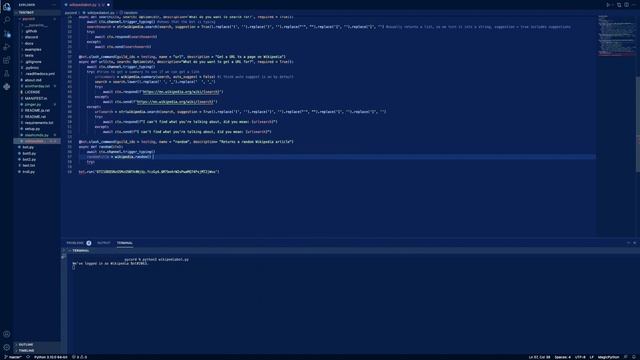The width and height of the screenshot is (640, 360).
Task: Open the Python icon in activity bar
Action: [7, 87]
